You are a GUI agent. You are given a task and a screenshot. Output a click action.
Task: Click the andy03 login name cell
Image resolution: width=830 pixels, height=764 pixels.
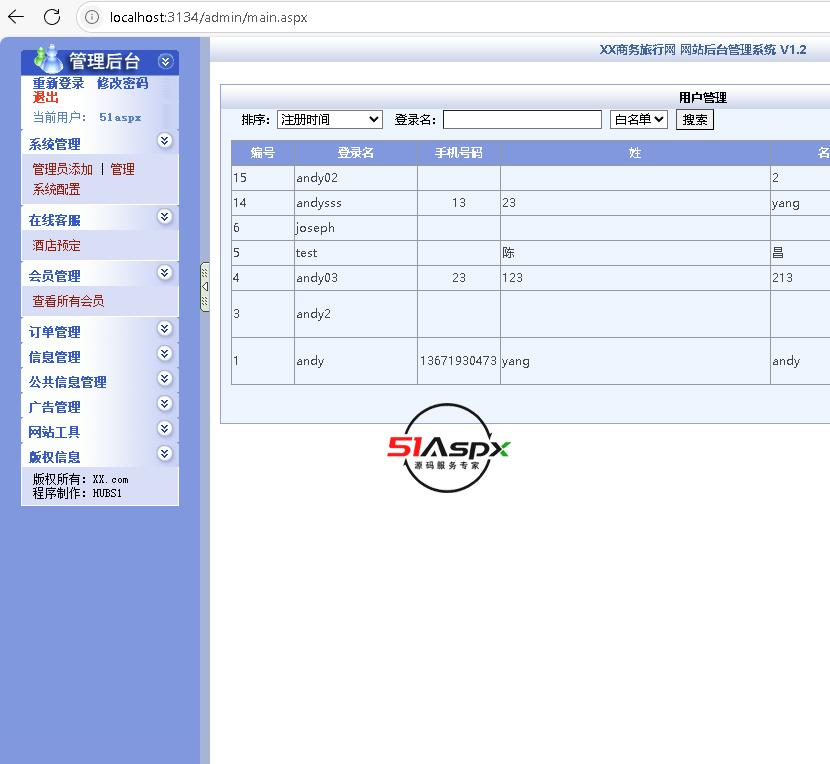pos(356,277)
